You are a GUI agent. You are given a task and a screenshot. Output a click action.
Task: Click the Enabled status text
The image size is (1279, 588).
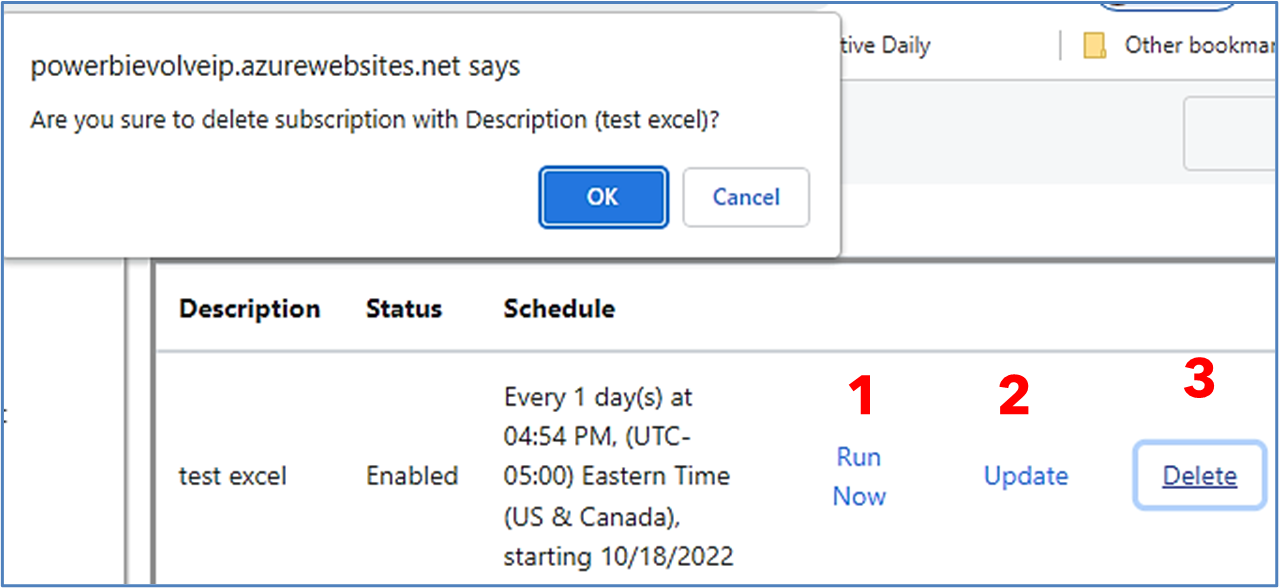412,476
